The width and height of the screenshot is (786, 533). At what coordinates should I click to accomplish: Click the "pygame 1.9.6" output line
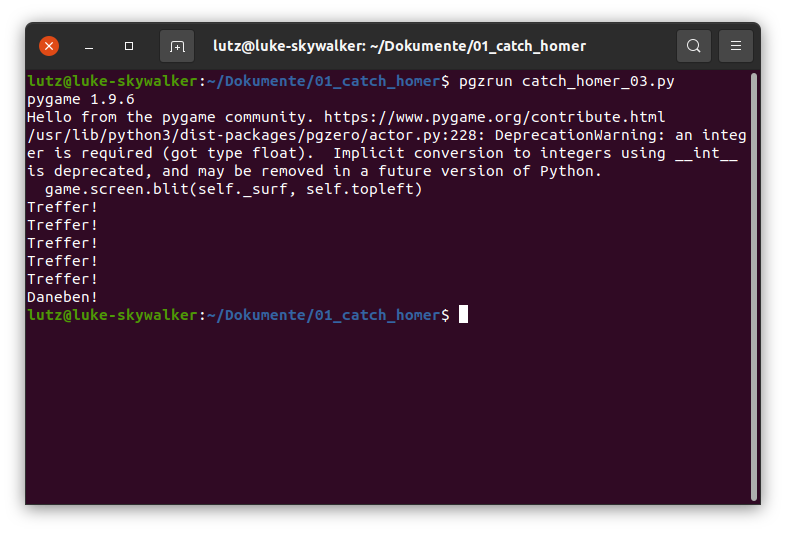80,99
